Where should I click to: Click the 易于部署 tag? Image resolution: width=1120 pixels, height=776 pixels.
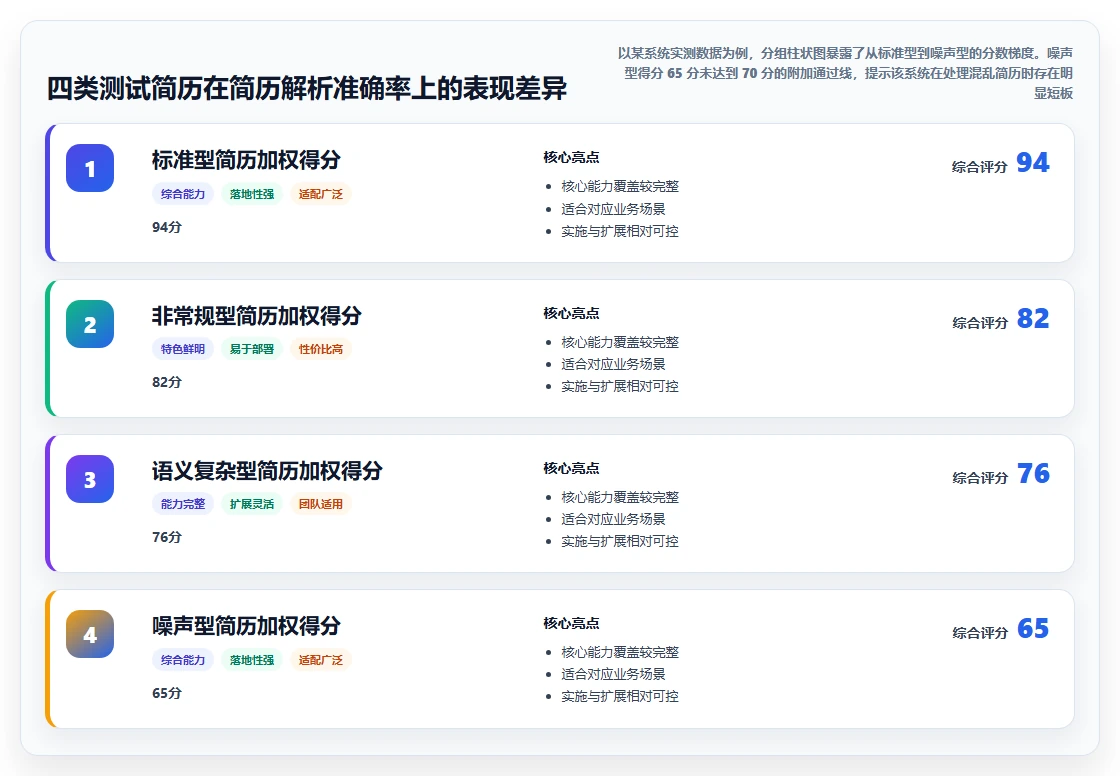[x=251, y=349]
